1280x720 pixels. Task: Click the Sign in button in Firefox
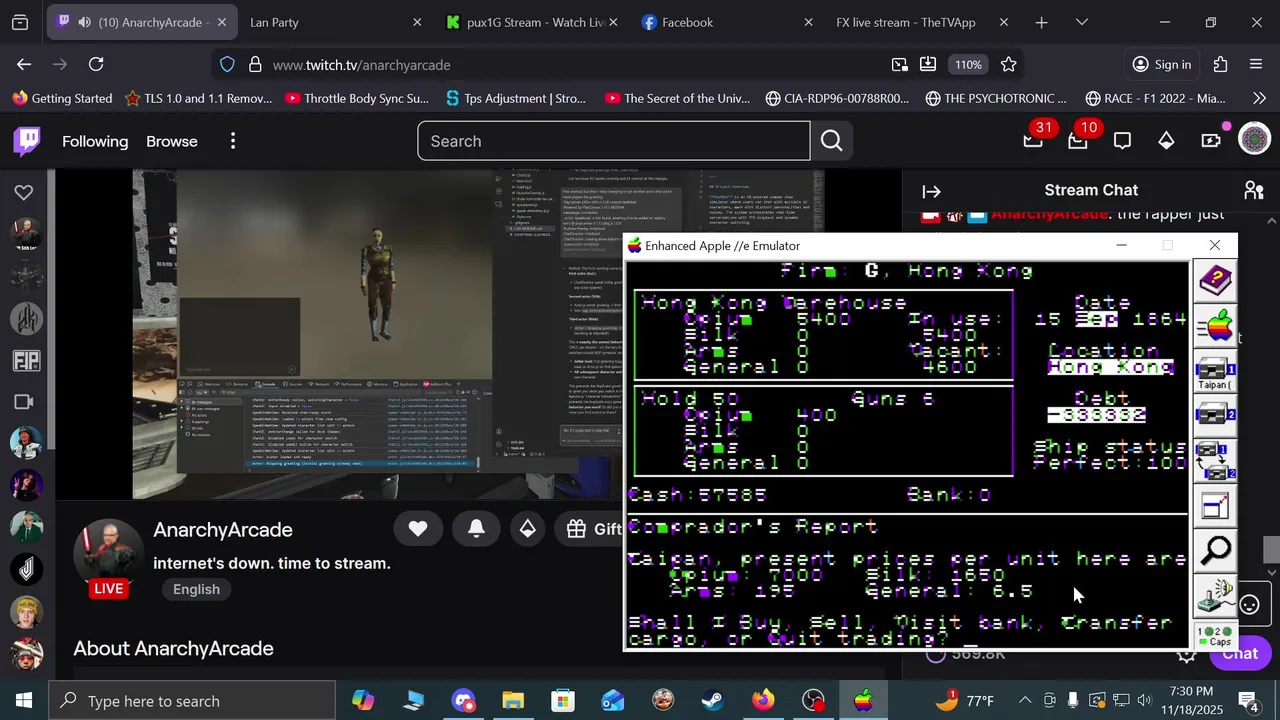click(1161, 64)
